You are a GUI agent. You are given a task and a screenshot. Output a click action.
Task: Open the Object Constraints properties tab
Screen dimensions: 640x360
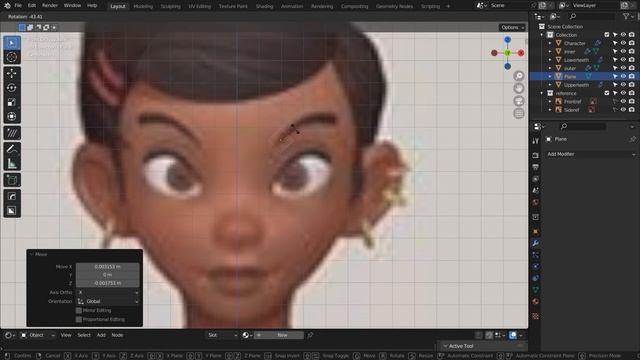tap(536, 278)
